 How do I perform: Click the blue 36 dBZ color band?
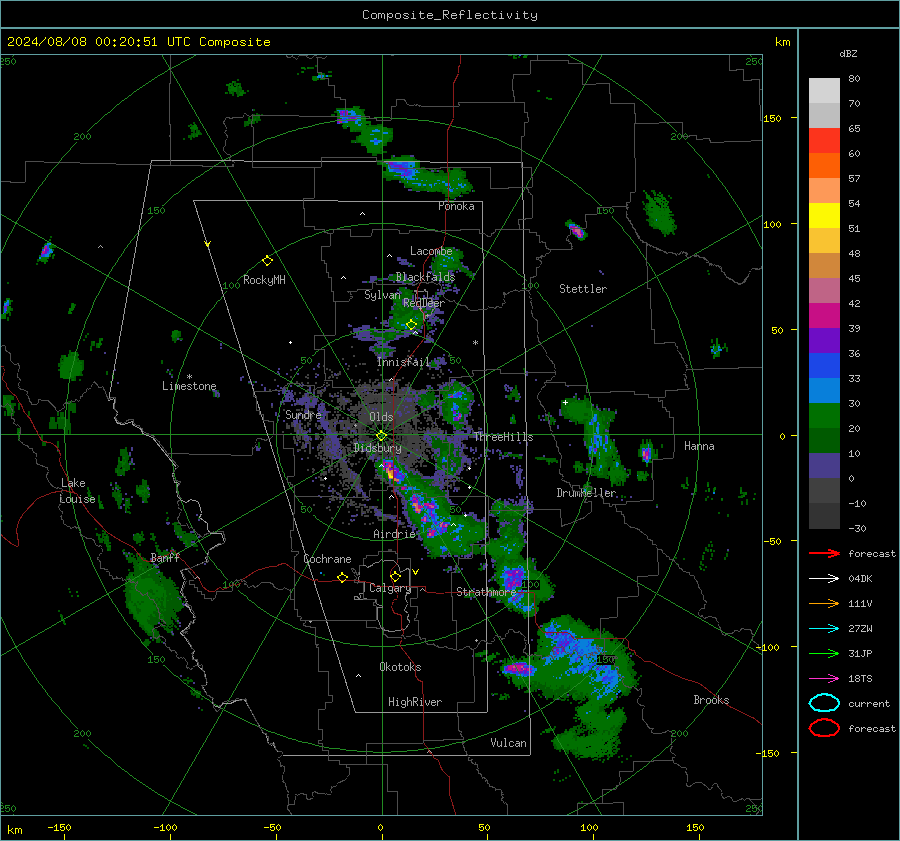[x=824, y=365]
